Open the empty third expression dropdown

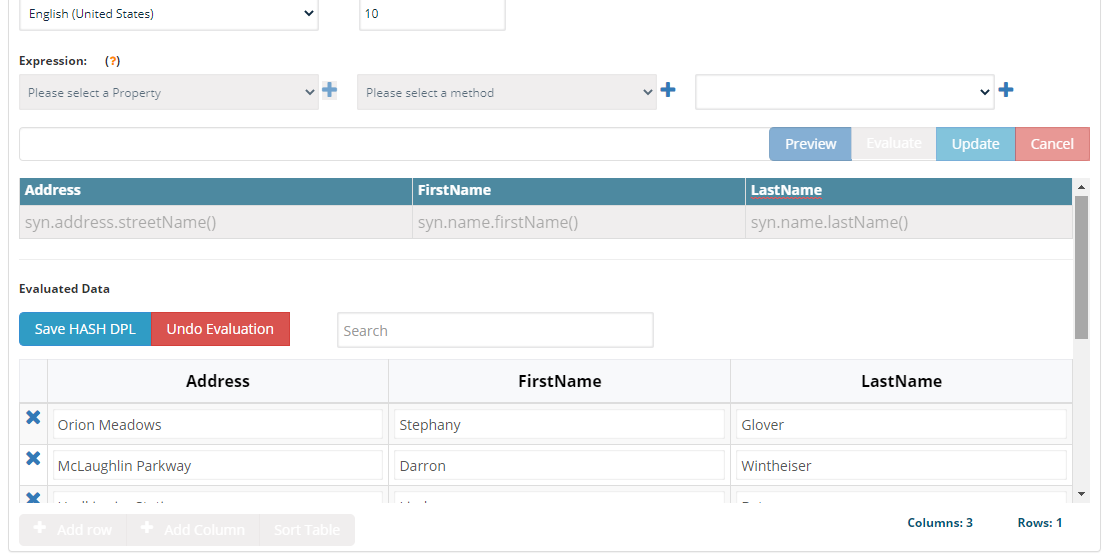845,92
